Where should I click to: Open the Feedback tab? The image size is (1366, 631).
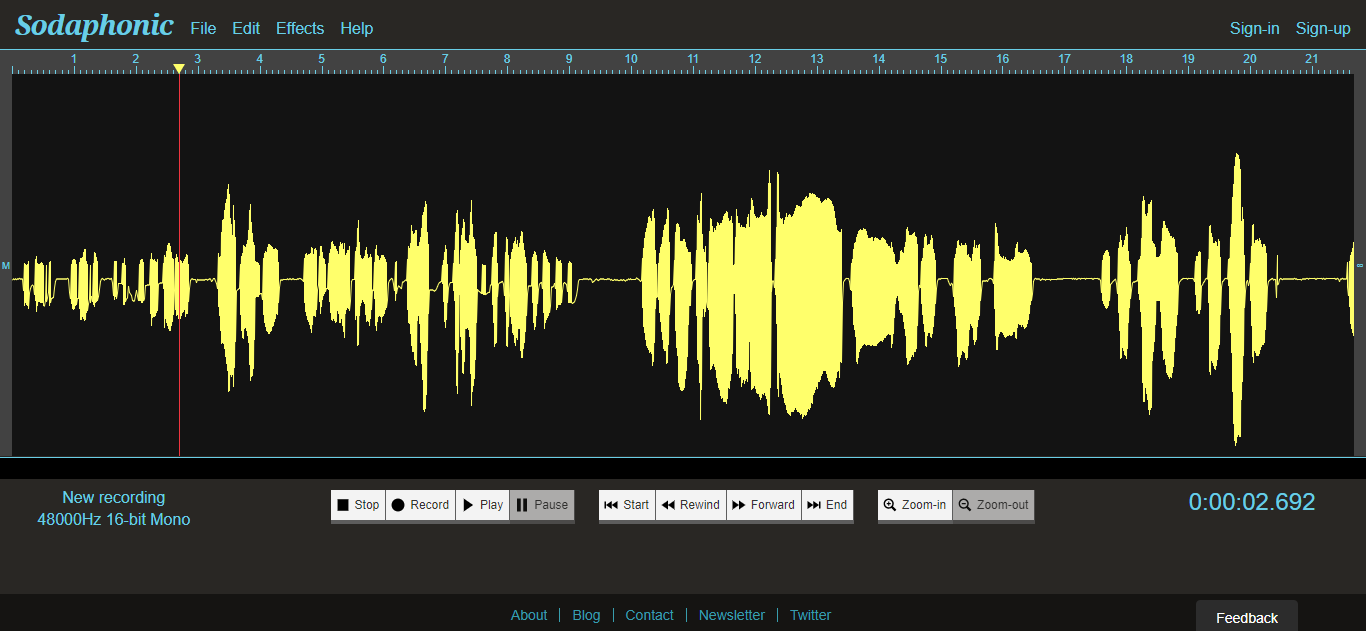1247,617
